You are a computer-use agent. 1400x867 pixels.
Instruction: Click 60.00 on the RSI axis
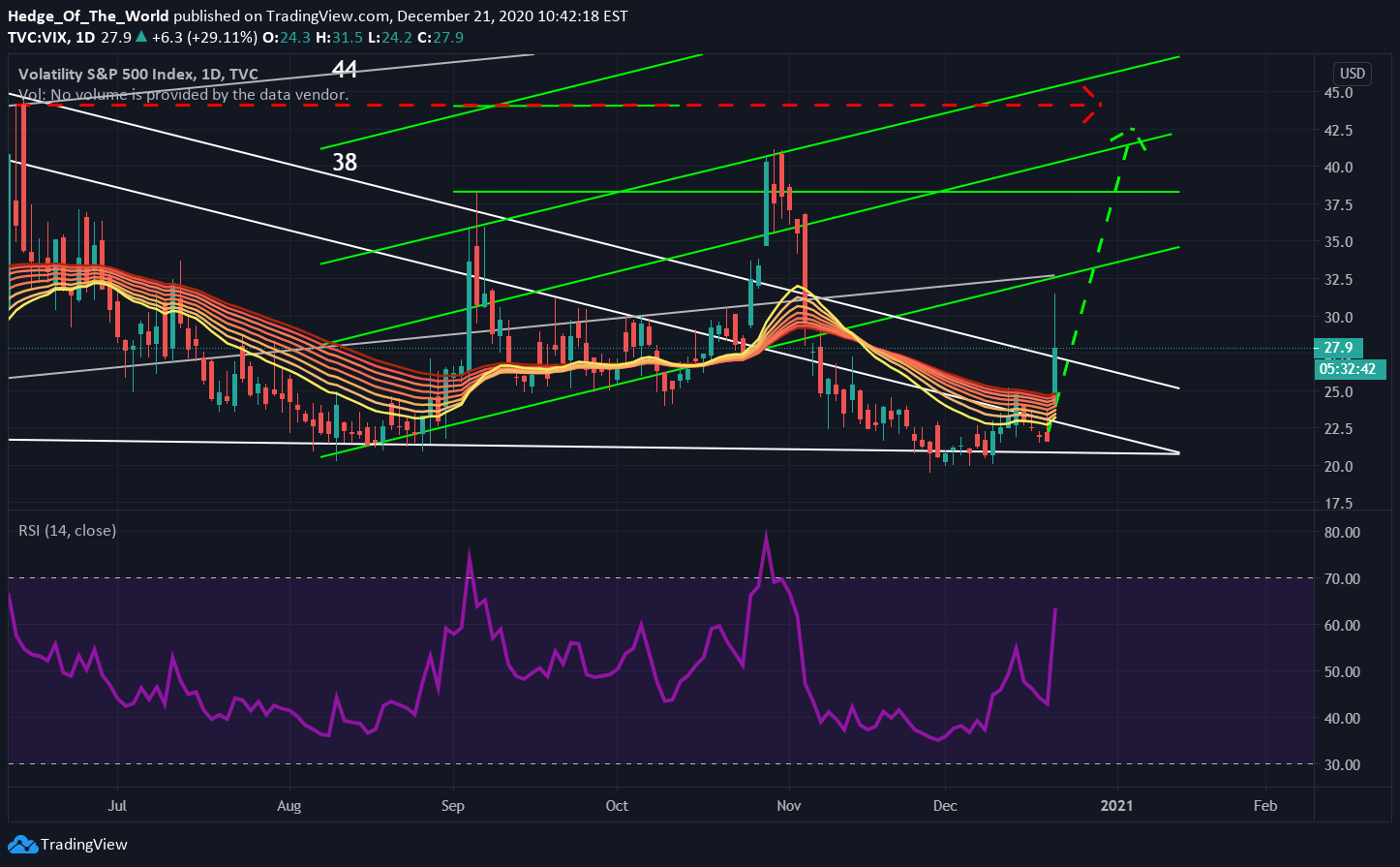tap(1340, 626)
